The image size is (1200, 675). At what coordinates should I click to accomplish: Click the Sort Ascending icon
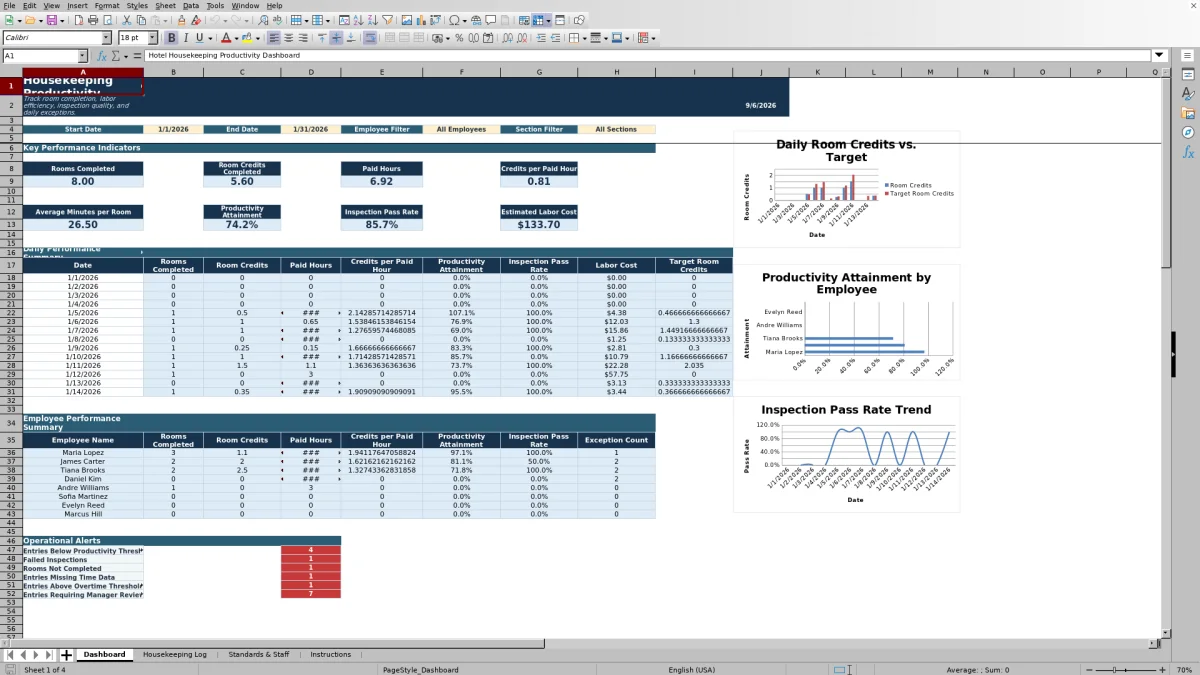[x=357, y=20]
